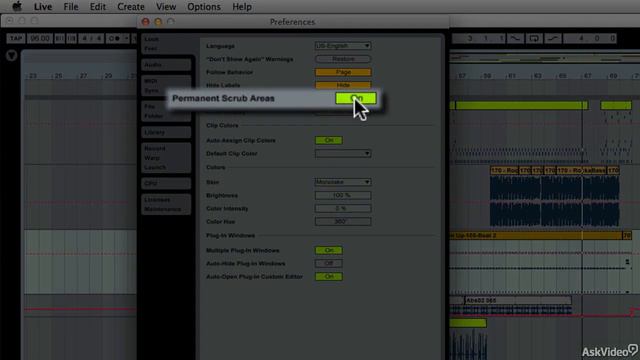Toggle Permanent Scrub Areas On button
The width and height of the screenshot is (640, 360).
[356, 98]
